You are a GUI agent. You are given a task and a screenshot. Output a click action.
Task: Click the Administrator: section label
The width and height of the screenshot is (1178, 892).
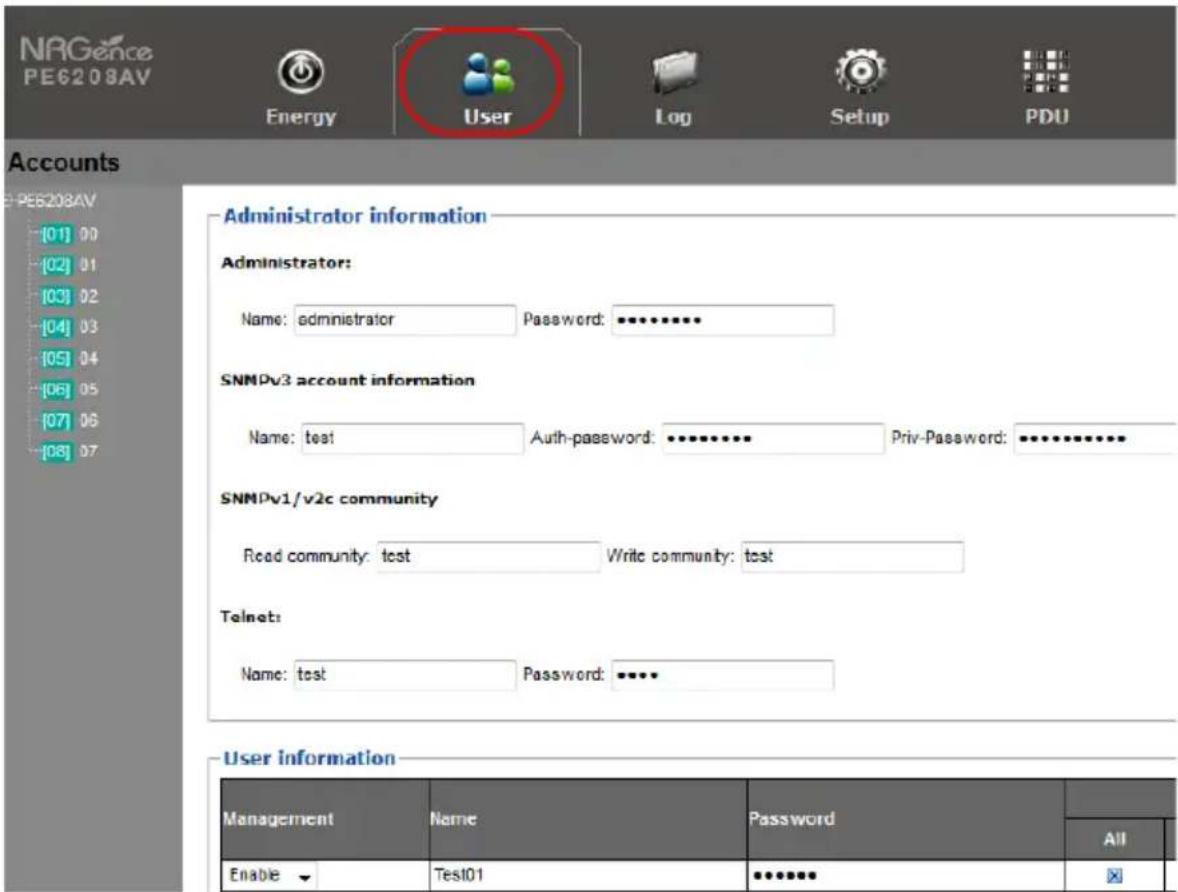point(285,263)
